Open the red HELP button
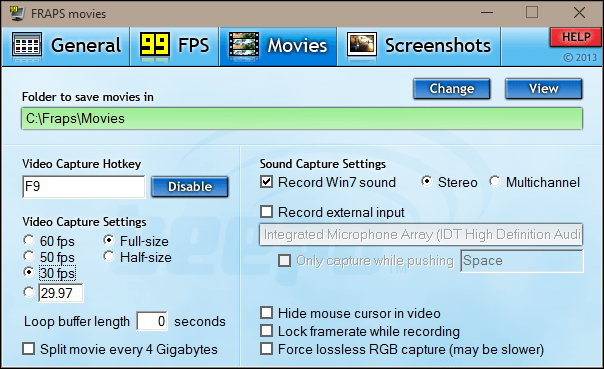 [575, 37]
